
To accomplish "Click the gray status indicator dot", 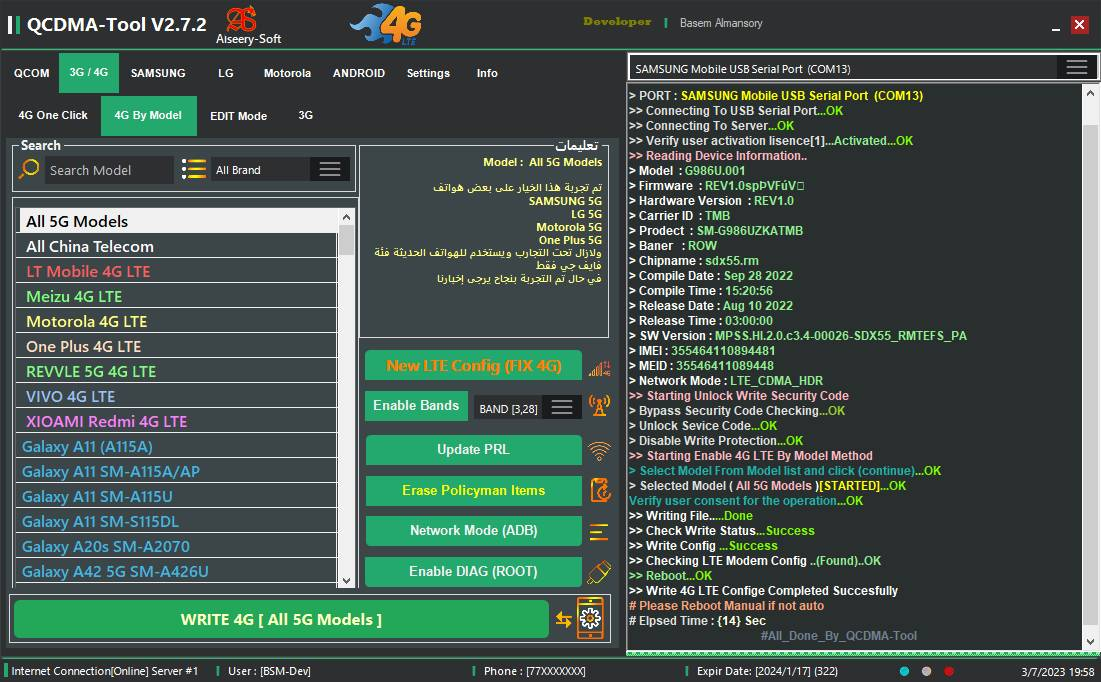I will tap(926, 671).
